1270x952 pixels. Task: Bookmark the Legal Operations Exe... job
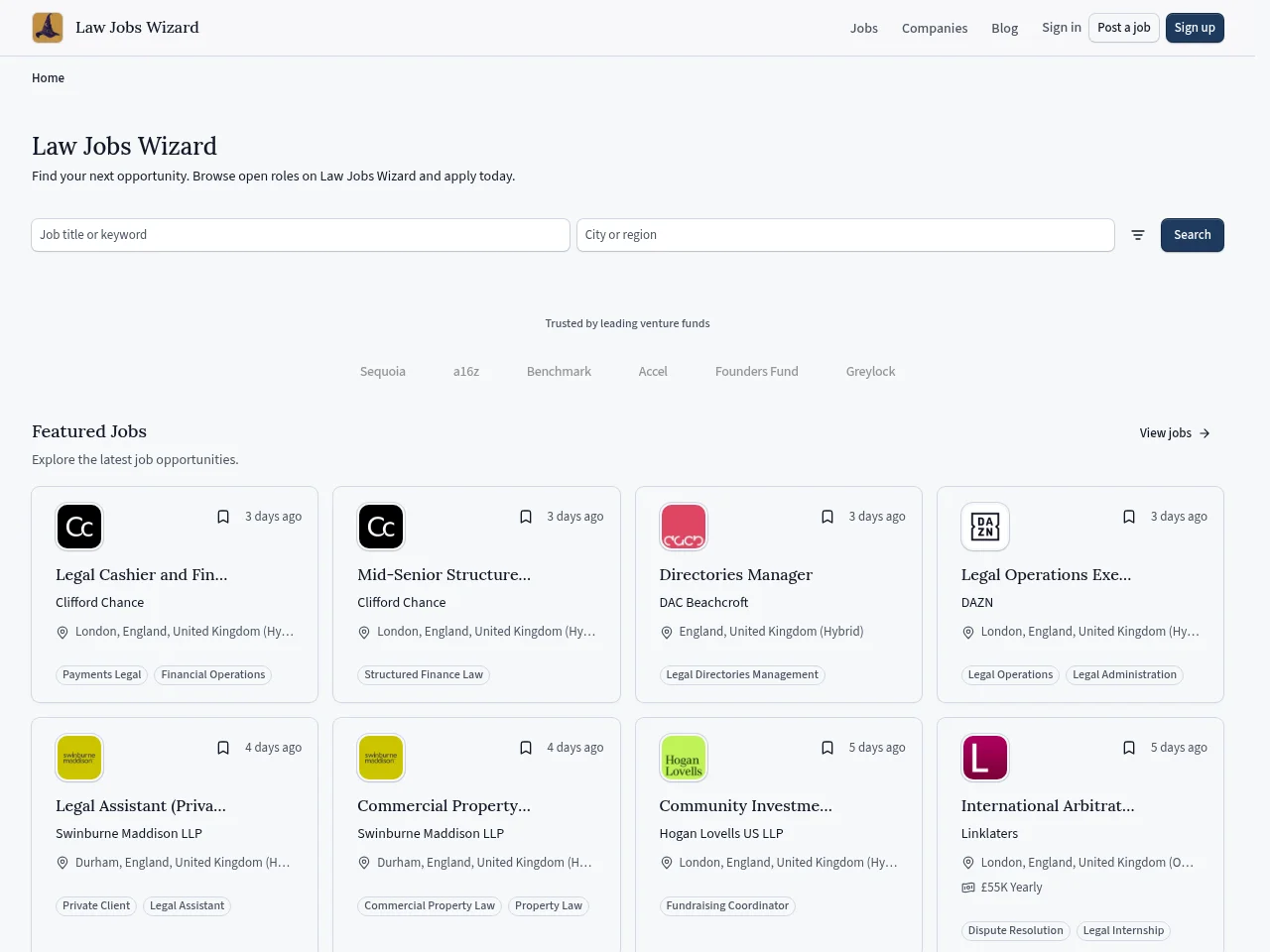1129,517
